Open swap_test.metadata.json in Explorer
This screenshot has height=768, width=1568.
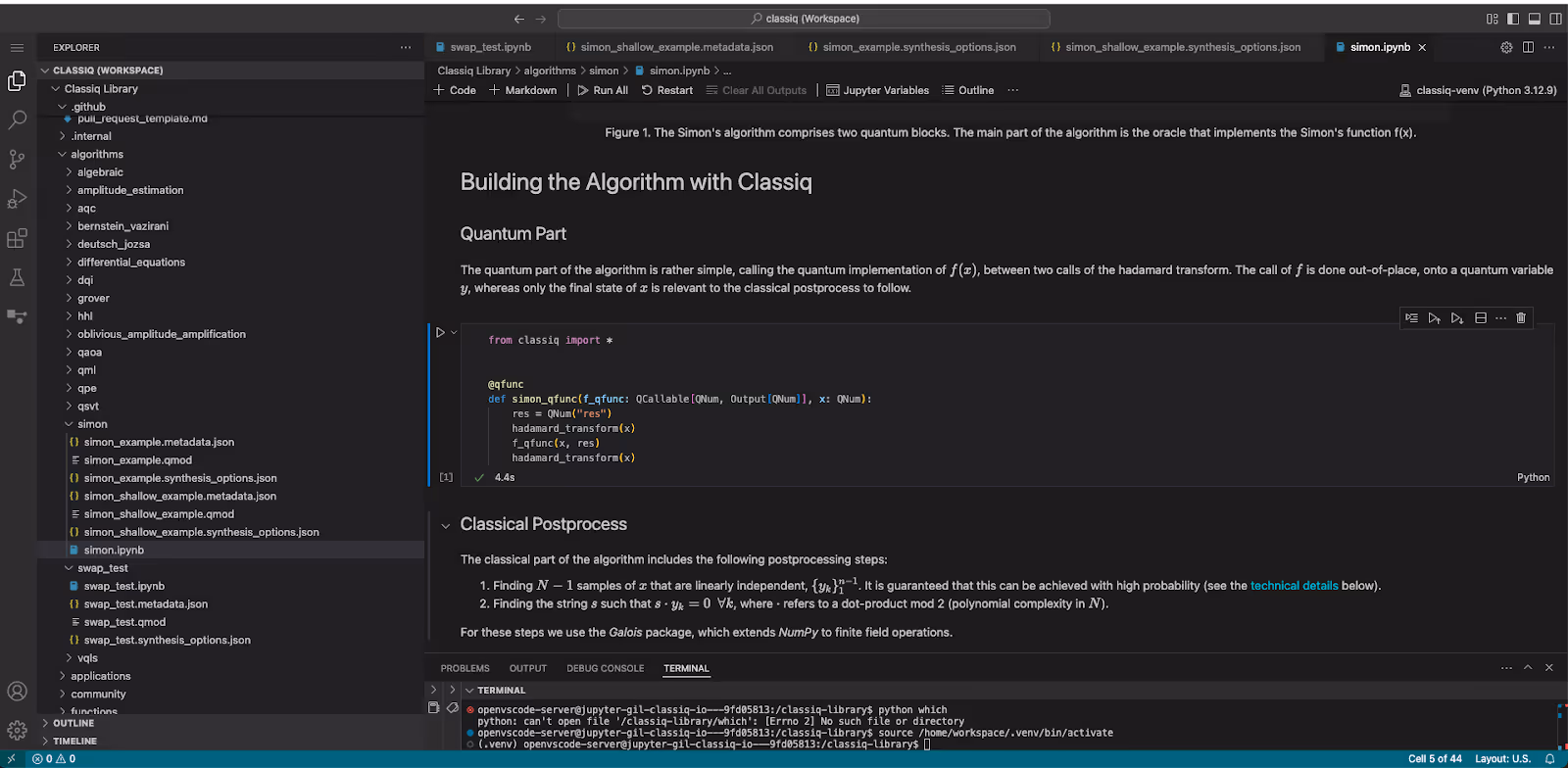(x=146, y=604)
